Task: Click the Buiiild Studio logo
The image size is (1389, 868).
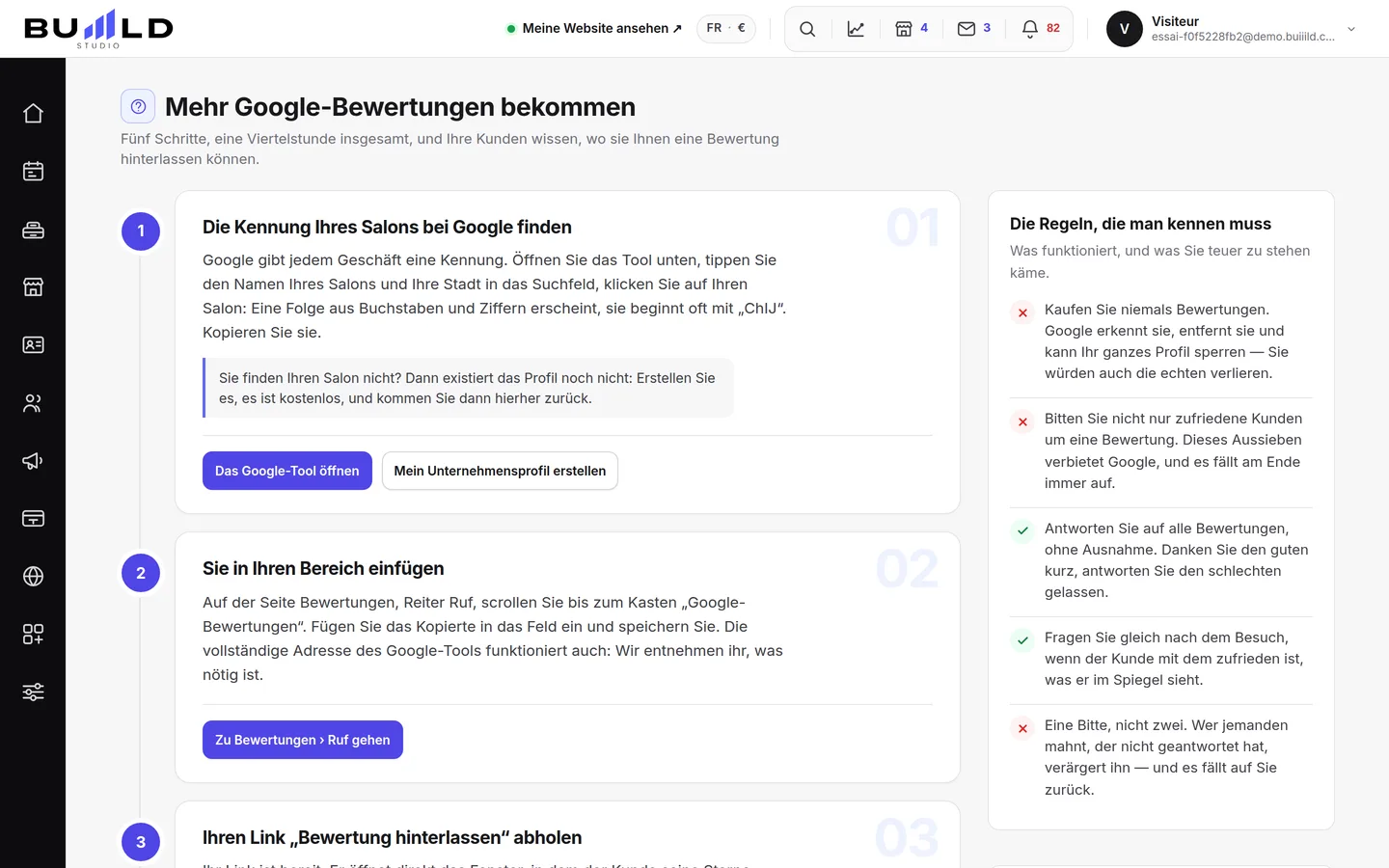Action: click(98, 29)
